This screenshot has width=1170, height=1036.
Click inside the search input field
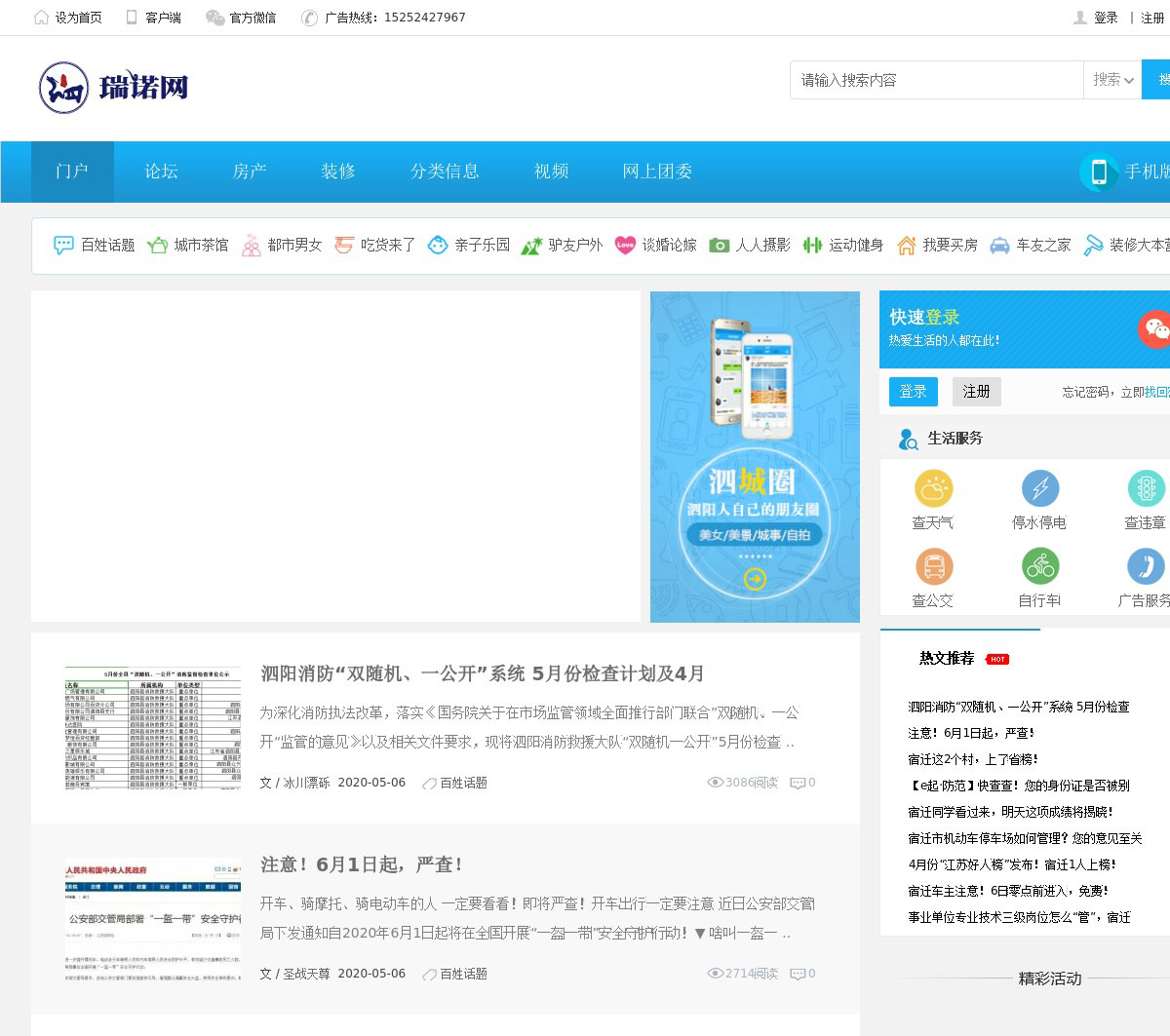click(936, 80)
